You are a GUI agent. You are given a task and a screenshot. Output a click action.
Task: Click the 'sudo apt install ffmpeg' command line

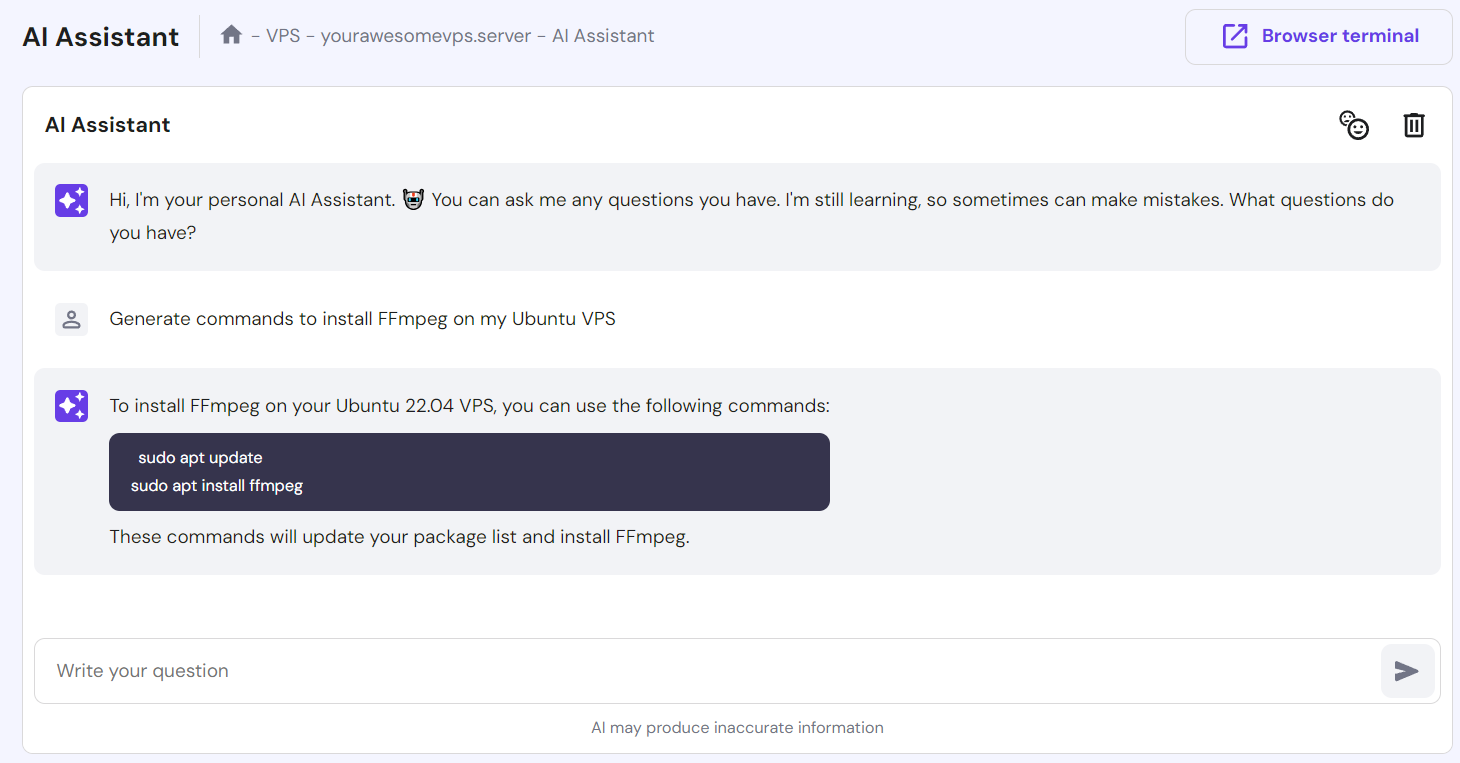(x=217, y=486)
